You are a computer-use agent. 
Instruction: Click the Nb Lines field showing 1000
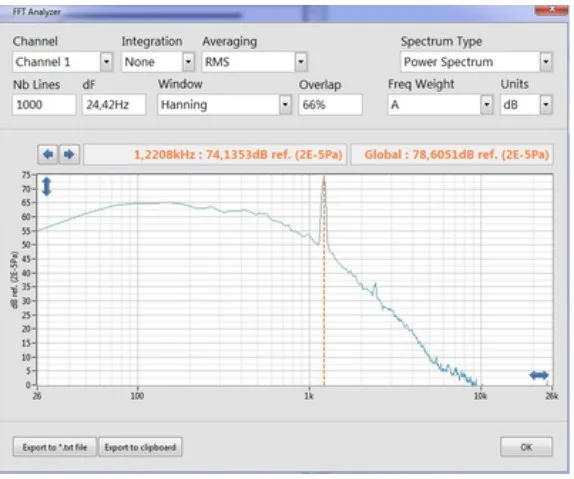pyautogui.click(x=44, y=105)
